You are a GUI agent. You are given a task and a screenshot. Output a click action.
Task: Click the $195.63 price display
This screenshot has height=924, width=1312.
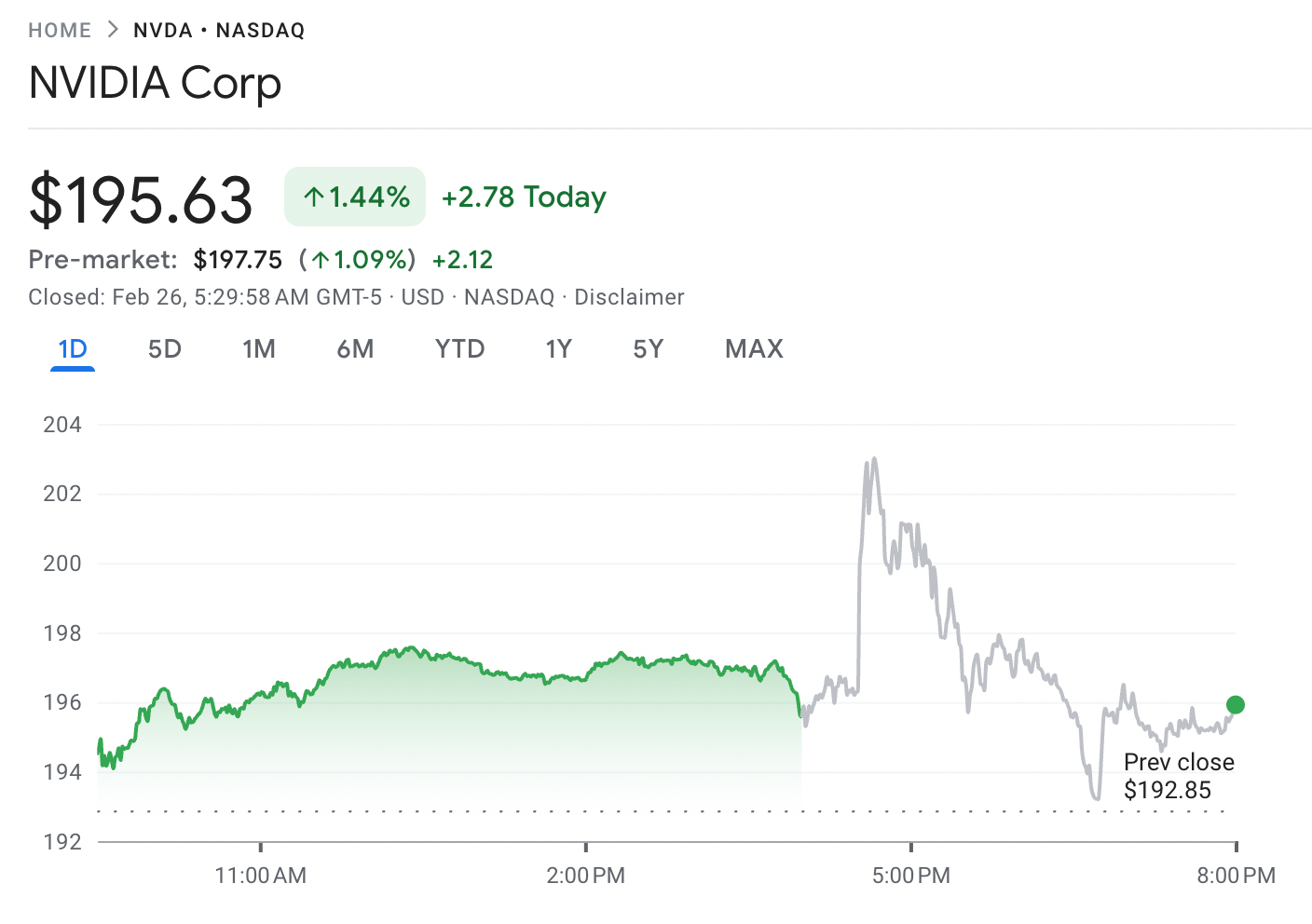[x=141, y=197]
